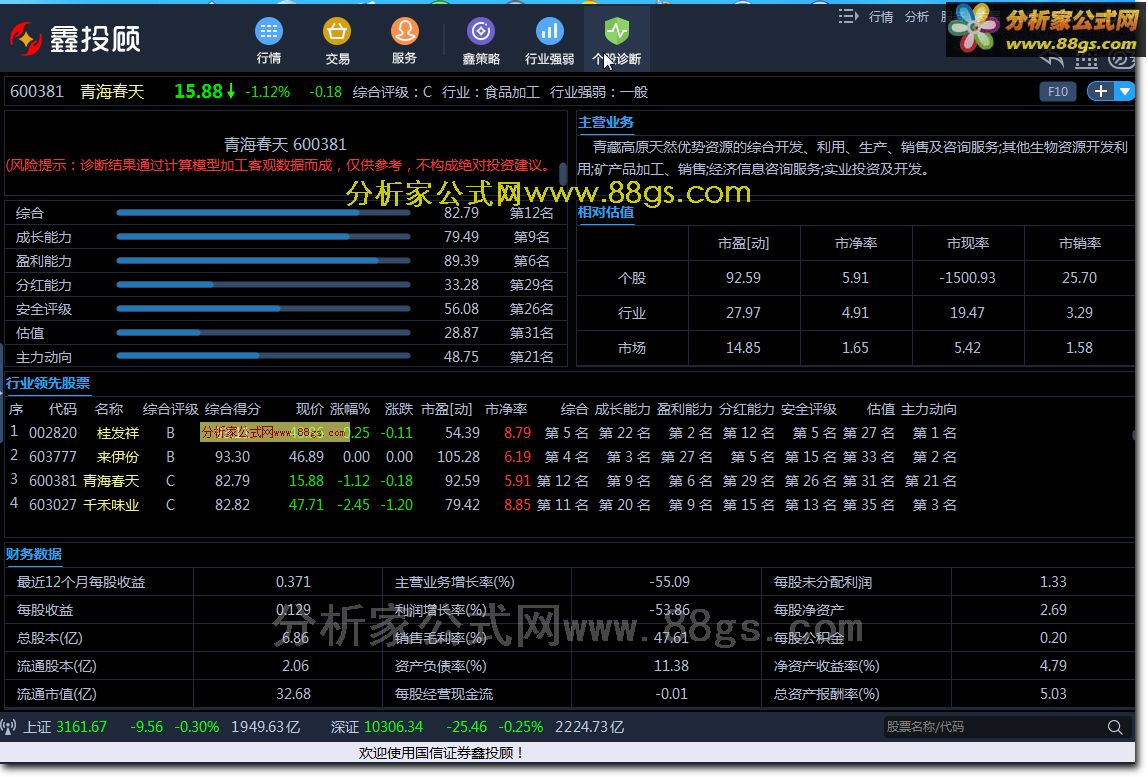1148x777 pixels.
Task: Click the 市净率 column header in leaders table
Action: tap(506, 409)
